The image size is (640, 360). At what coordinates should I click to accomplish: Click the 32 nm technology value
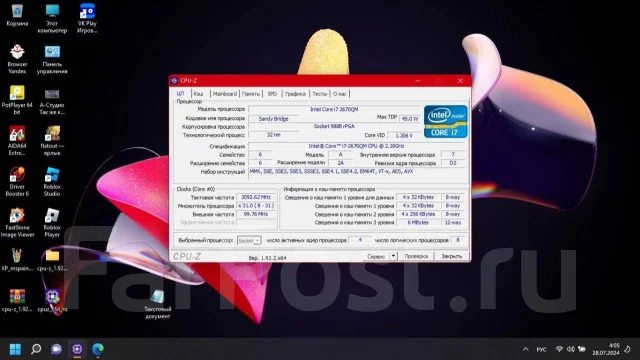point(273,135)
